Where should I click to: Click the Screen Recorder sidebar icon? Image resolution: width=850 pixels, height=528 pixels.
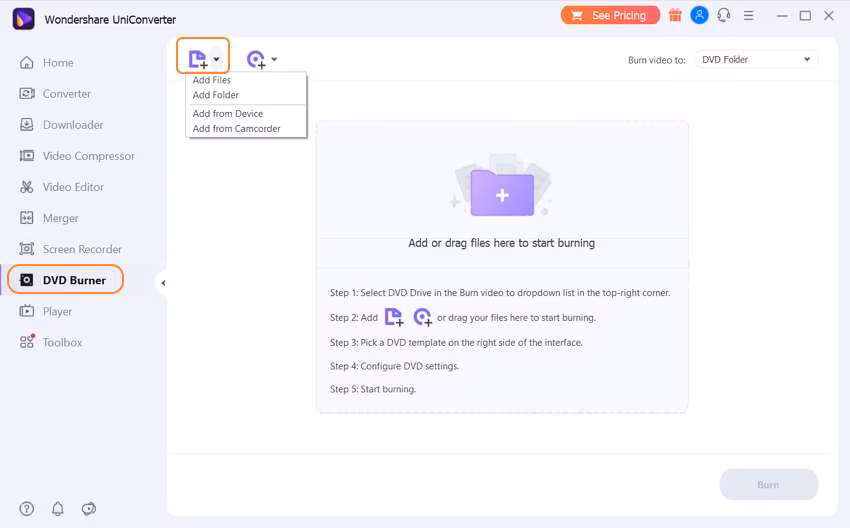[x=27, y=249]
